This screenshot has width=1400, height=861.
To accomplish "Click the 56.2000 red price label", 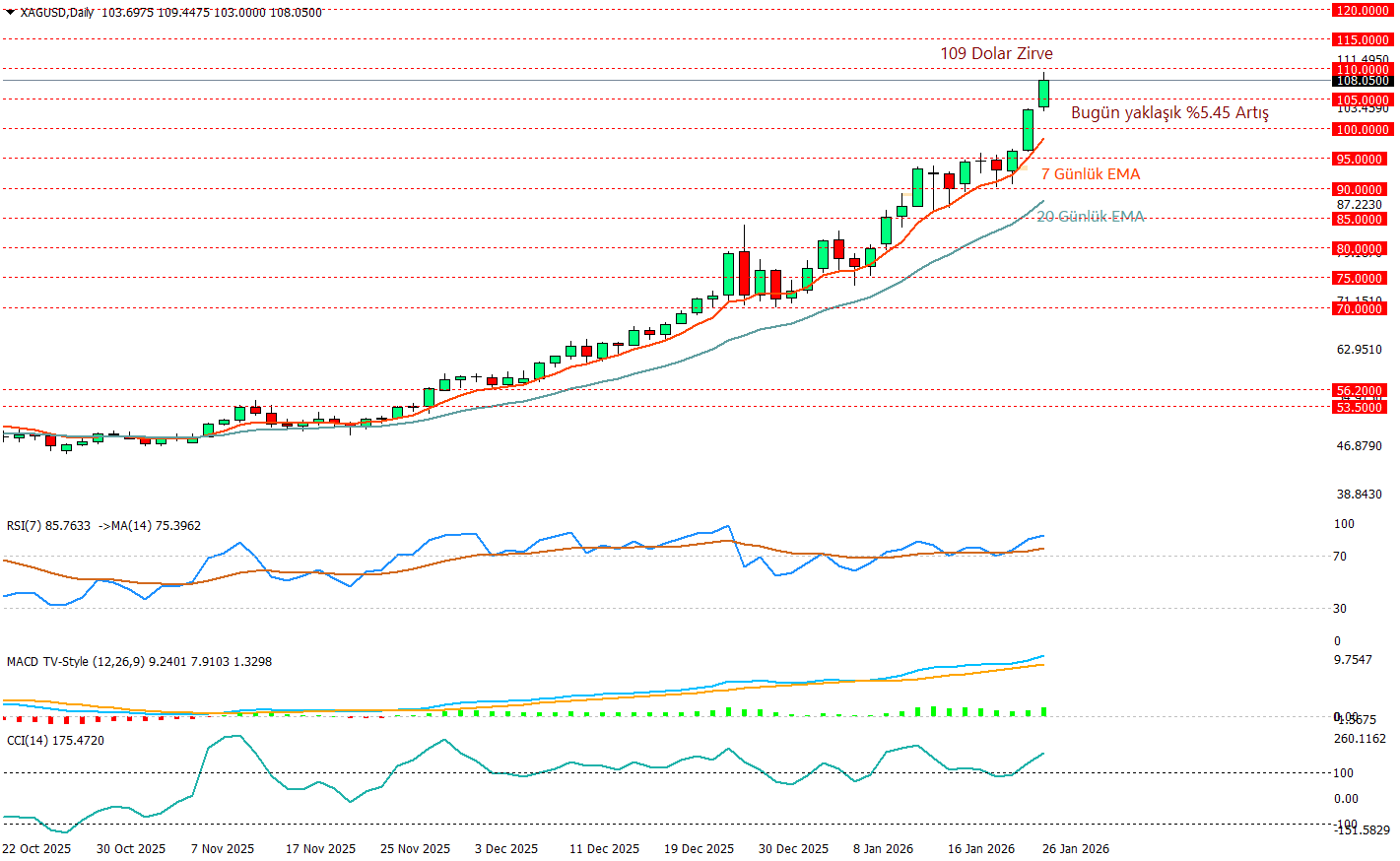I will [x=1361, y=390].
